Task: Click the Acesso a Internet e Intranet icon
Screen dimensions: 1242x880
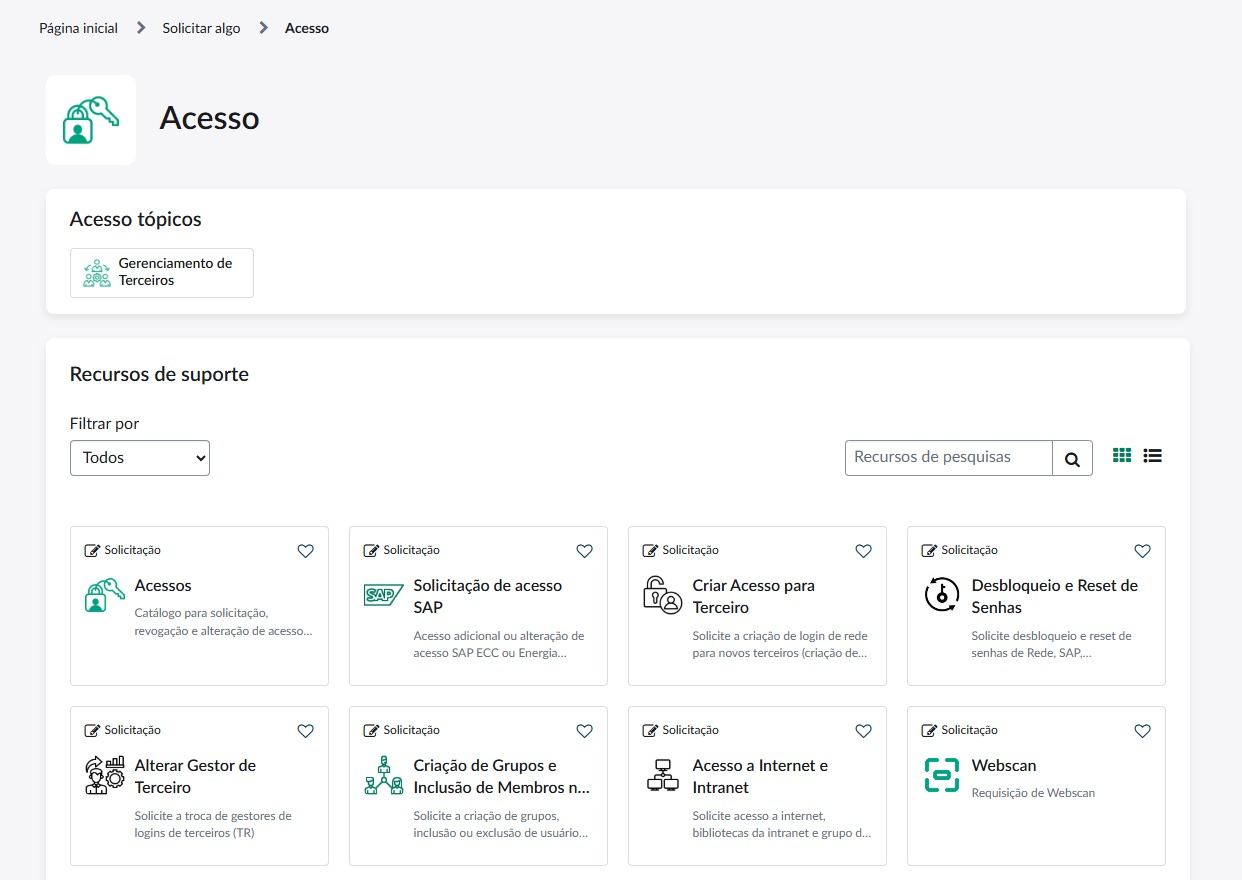Action: click(662, 775)
